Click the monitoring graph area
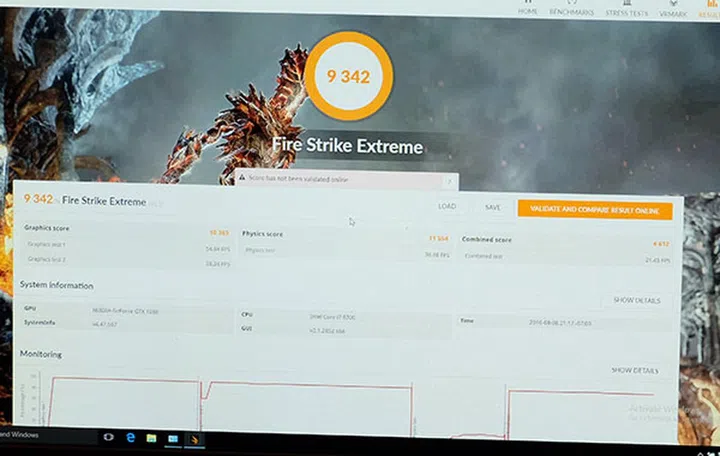This screenshot has width=720, height=456. 300,405
